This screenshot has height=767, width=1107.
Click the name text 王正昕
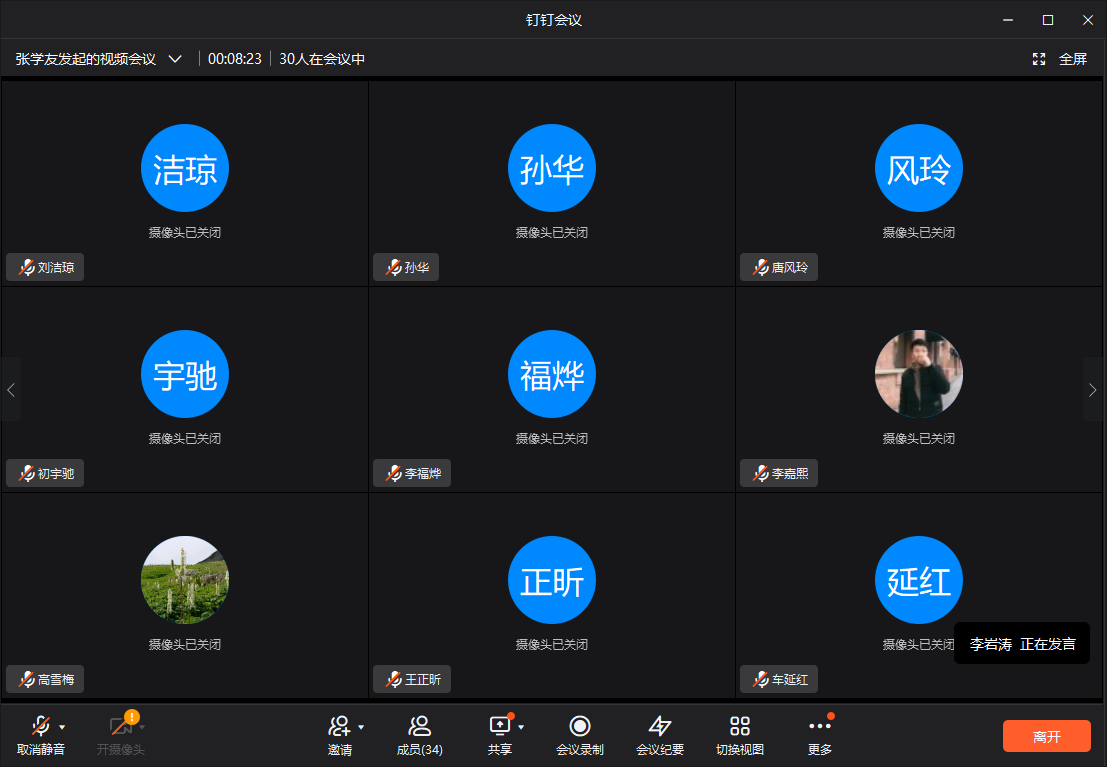423,679
